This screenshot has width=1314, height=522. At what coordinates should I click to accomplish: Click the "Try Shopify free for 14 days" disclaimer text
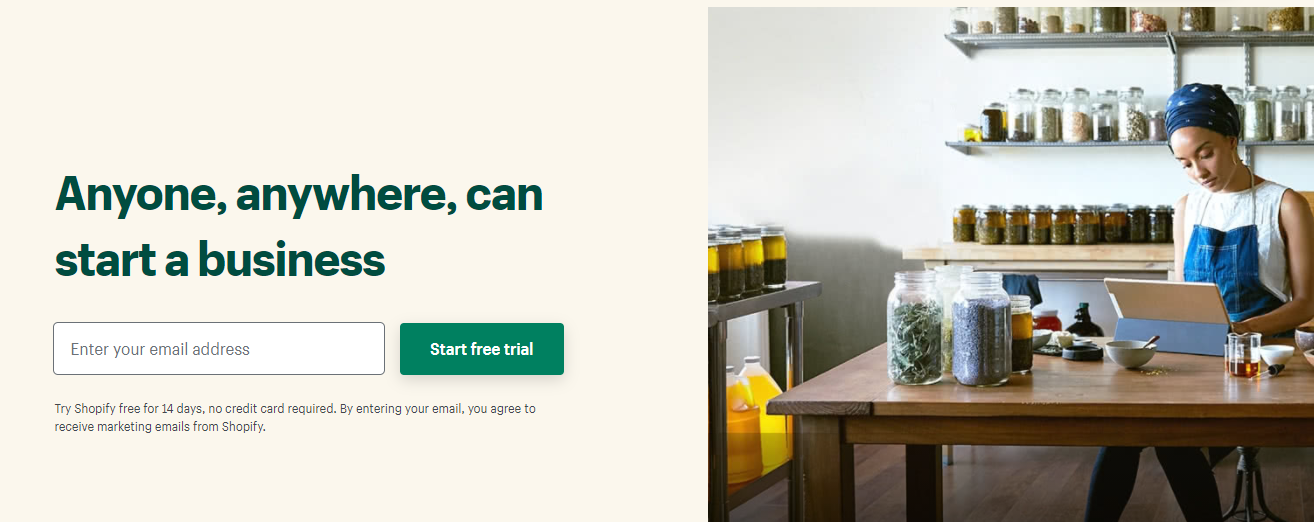[x=295, y=417]
